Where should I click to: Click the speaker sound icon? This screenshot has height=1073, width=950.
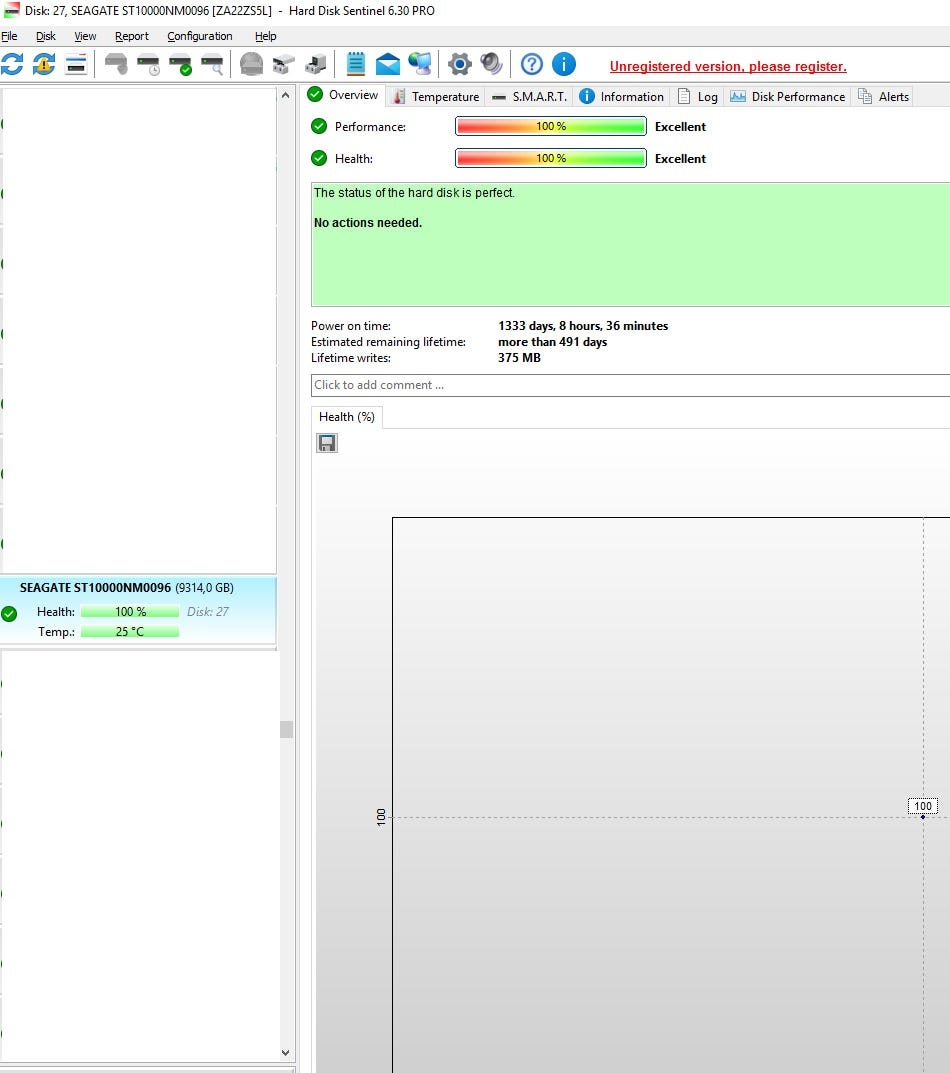(491, 64)
